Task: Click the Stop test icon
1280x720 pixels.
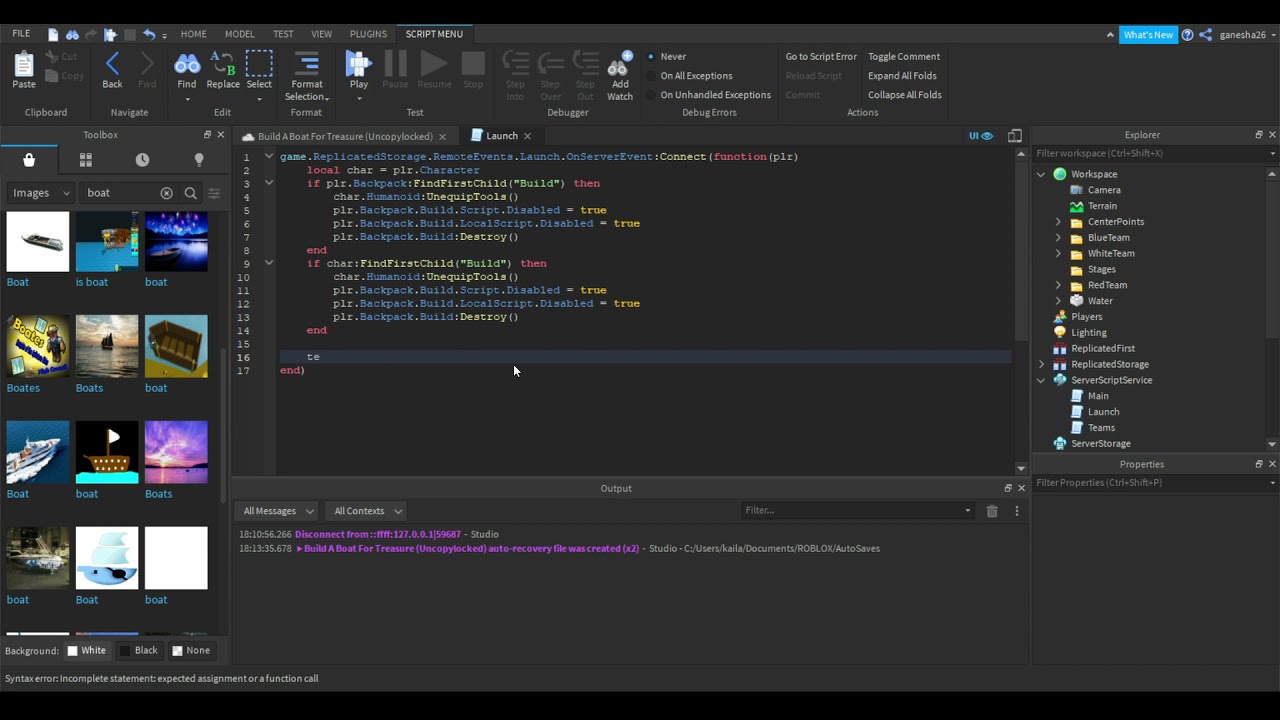Action: coord(473,64)
